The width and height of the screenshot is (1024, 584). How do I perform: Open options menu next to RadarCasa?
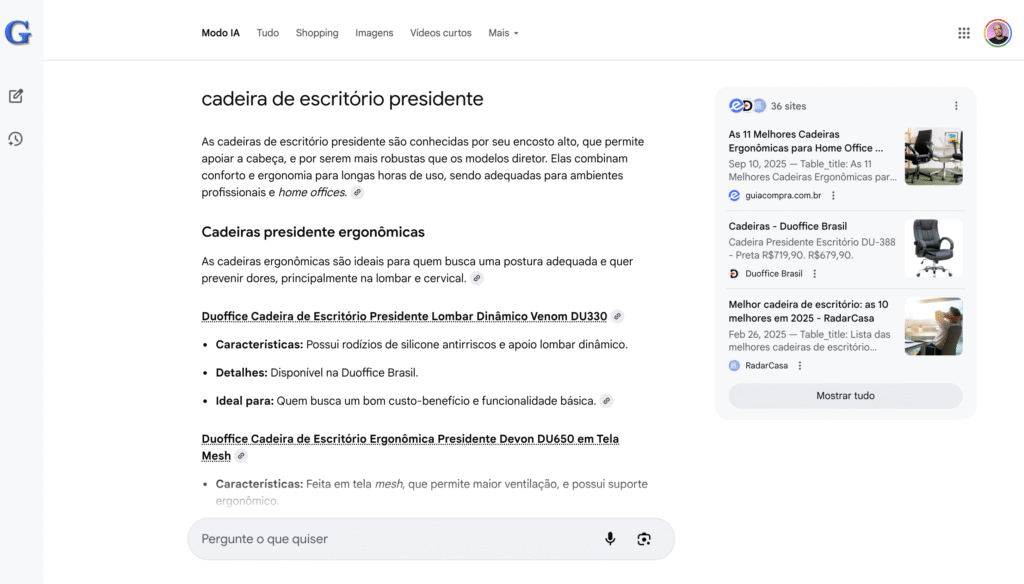pyautogui.click(x=800, y=366)
